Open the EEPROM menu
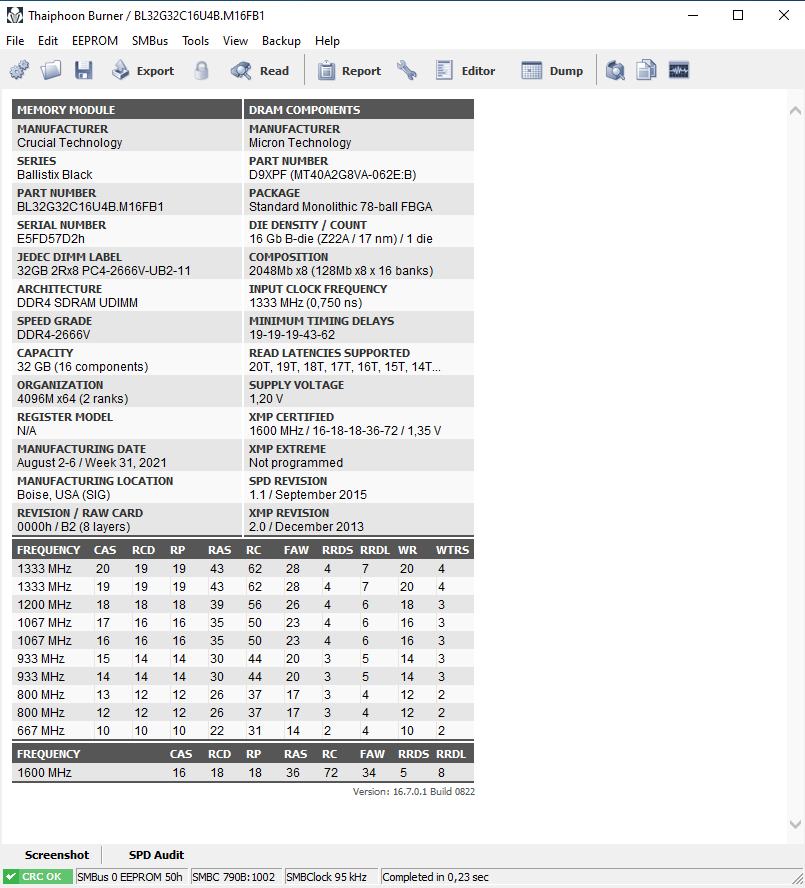Screen dimensions: 805x888 95,41
